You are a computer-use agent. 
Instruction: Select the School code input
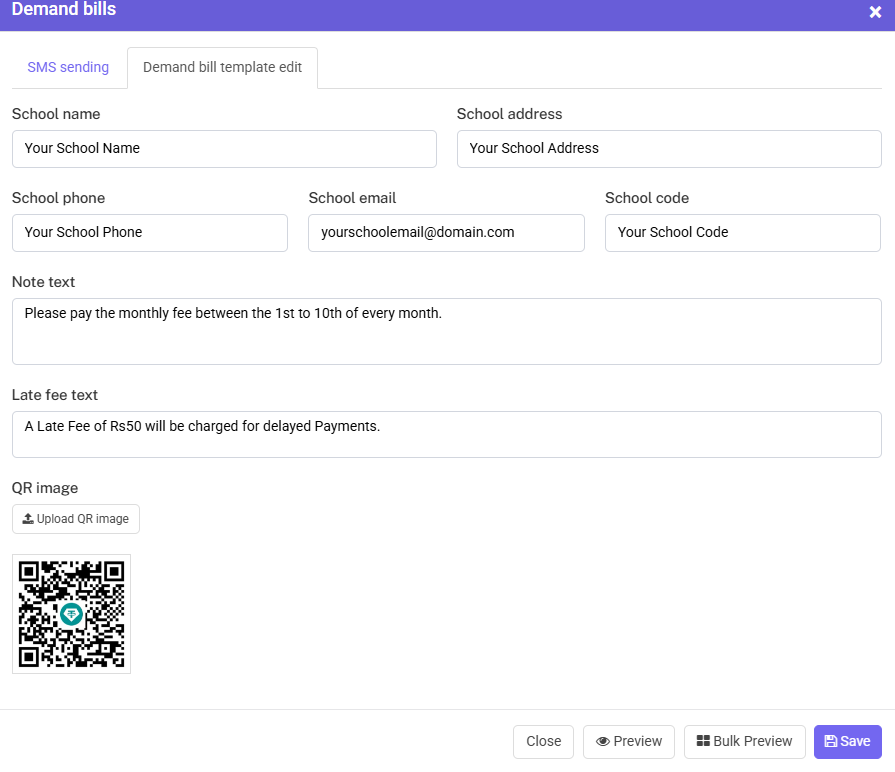pos(743,233)
